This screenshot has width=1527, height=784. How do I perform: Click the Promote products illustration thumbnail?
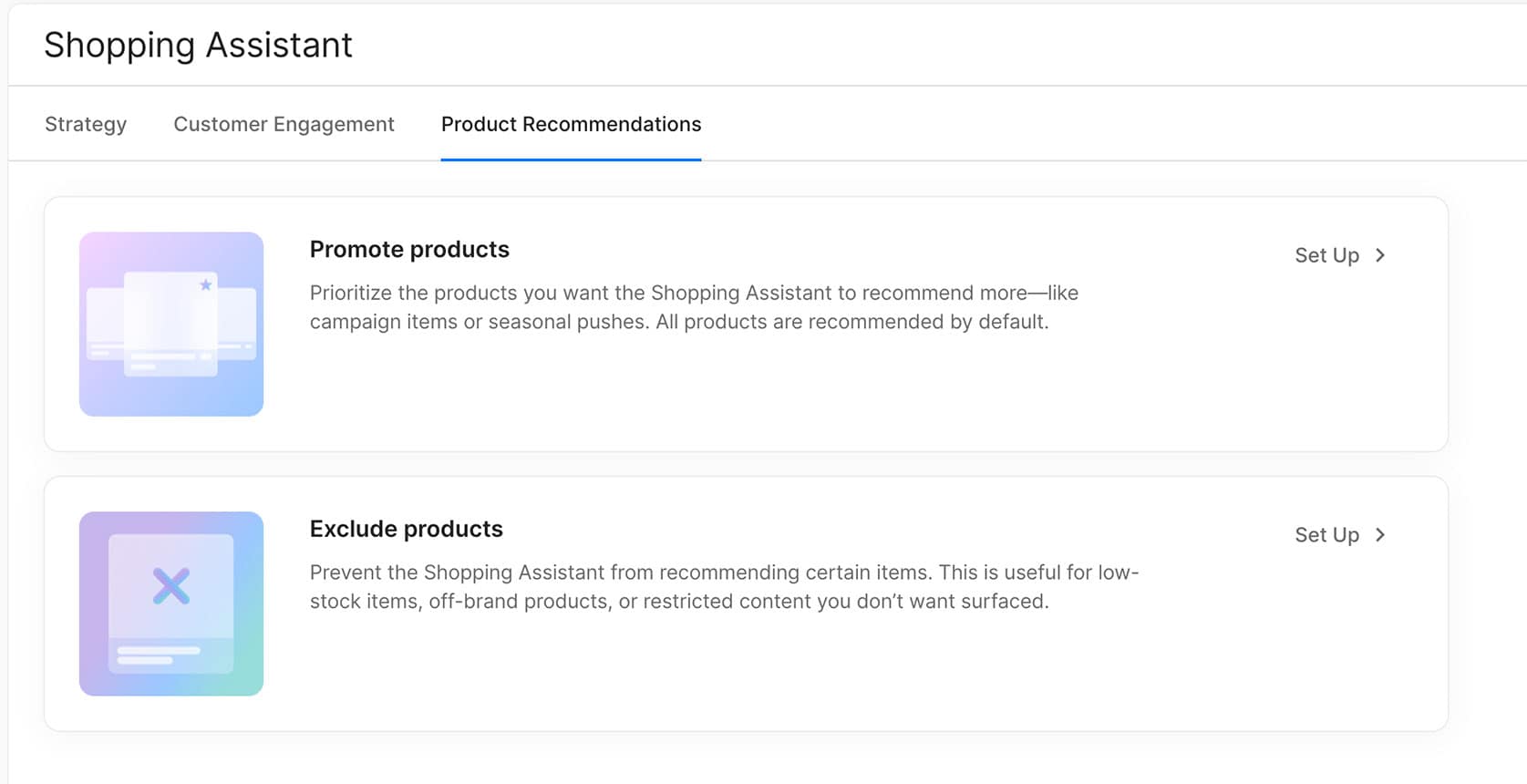coord(171,325)
